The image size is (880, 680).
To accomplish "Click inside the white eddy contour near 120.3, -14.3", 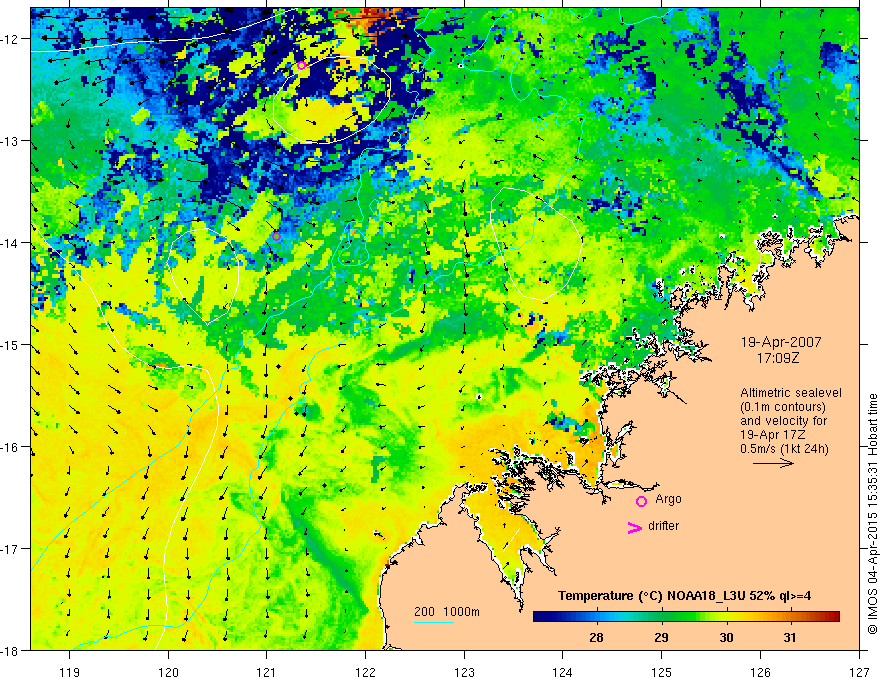I will [x=203, y=275].
